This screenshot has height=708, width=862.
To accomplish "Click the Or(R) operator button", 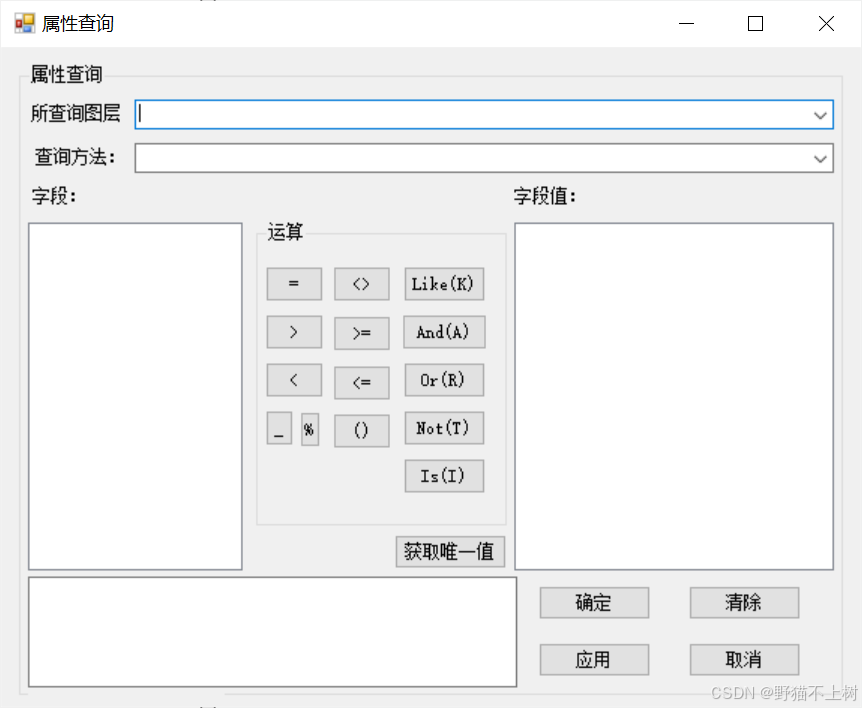I will point(443,380).
